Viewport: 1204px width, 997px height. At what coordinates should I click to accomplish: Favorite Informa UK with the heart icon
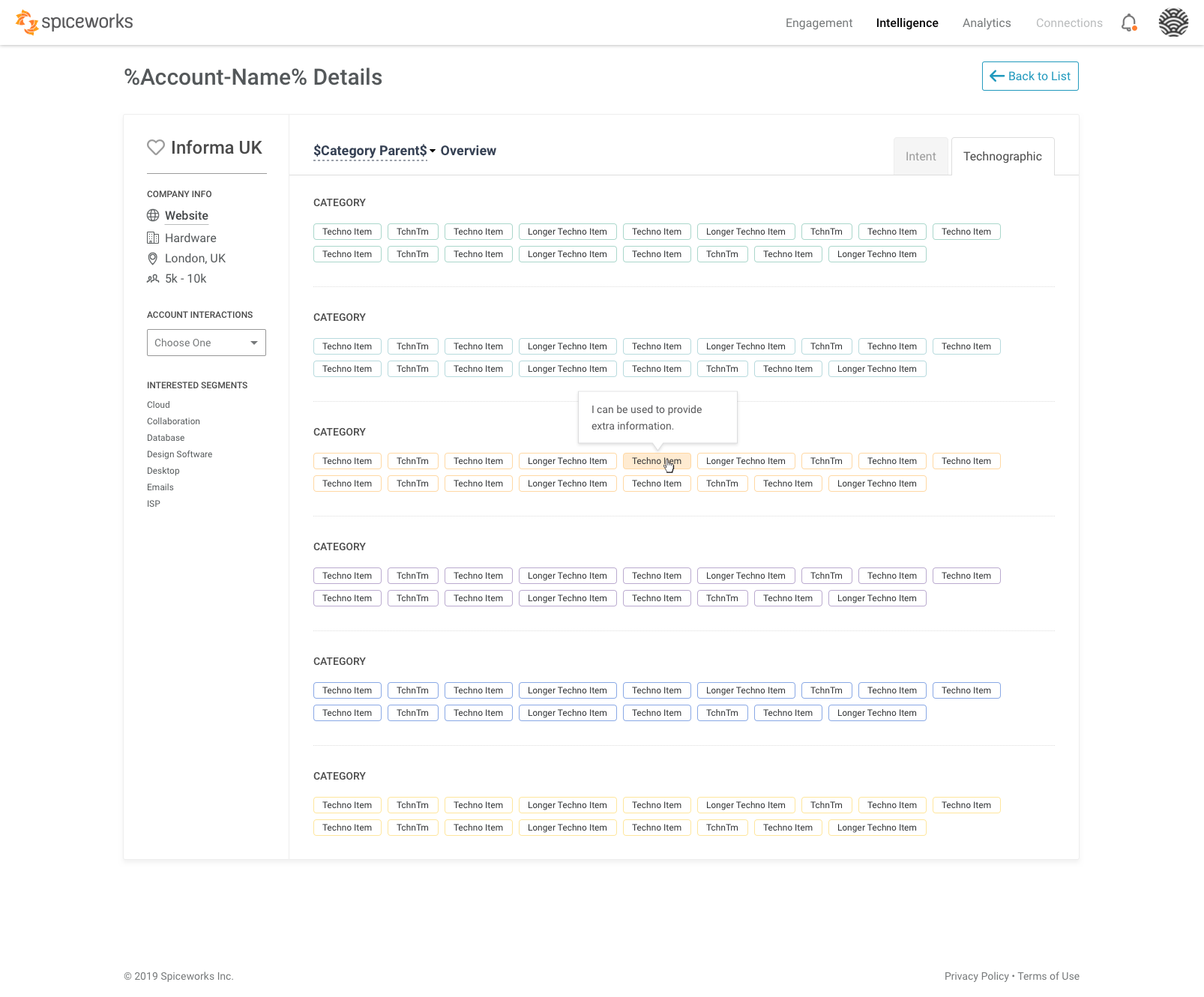point(156,148)
